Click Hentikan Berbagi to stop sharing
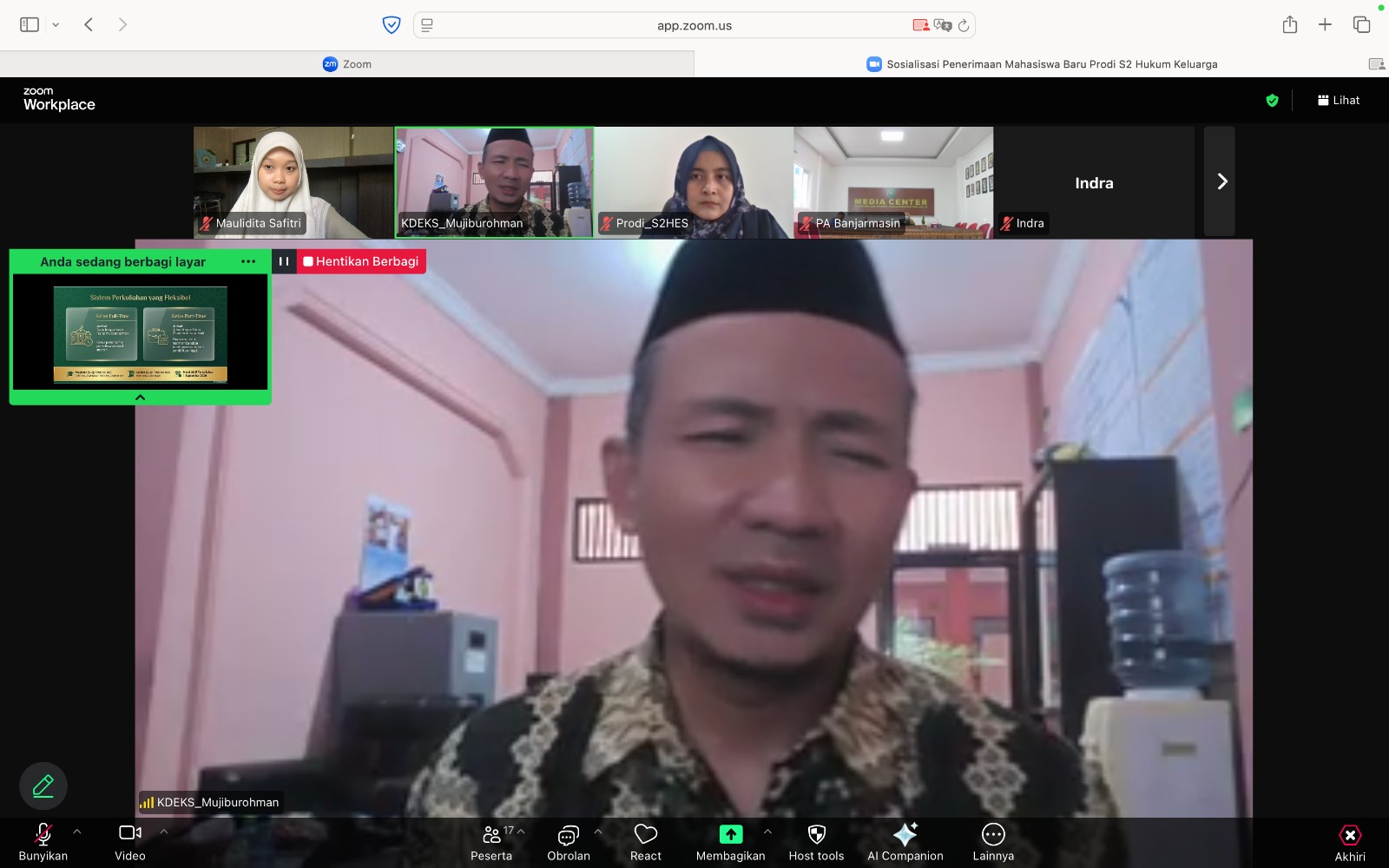The image size is (1389, 868). tap(361, 261)
